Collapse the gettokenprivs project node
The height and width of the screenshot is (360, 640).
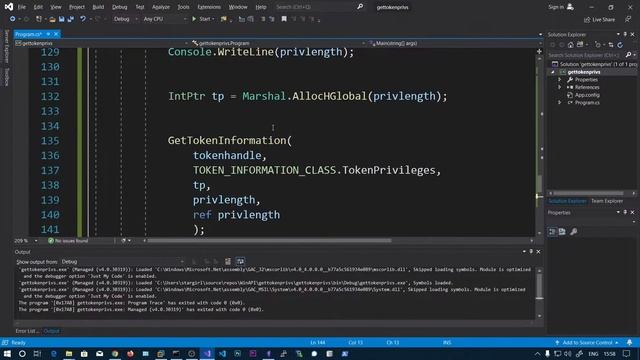pyautogui.click(x=553, y=72)
